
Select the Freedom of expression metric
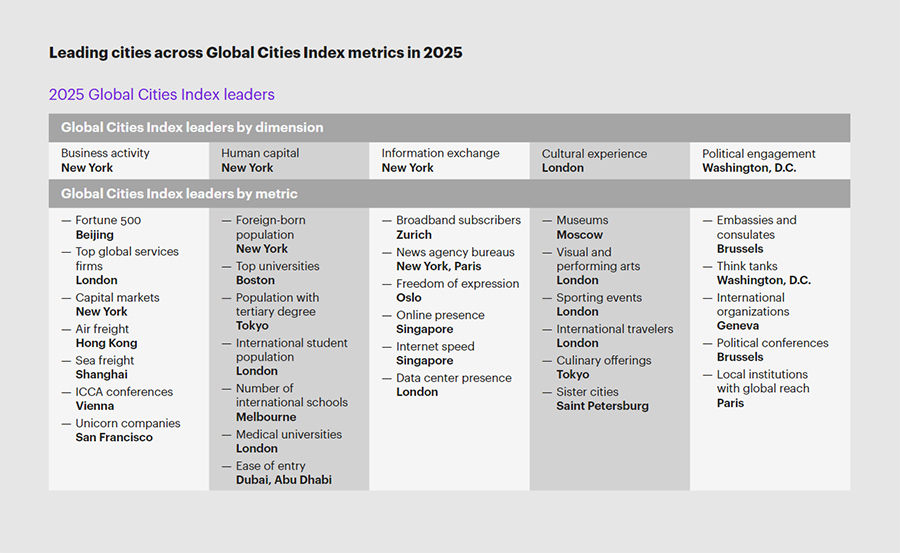click(457, 284)
